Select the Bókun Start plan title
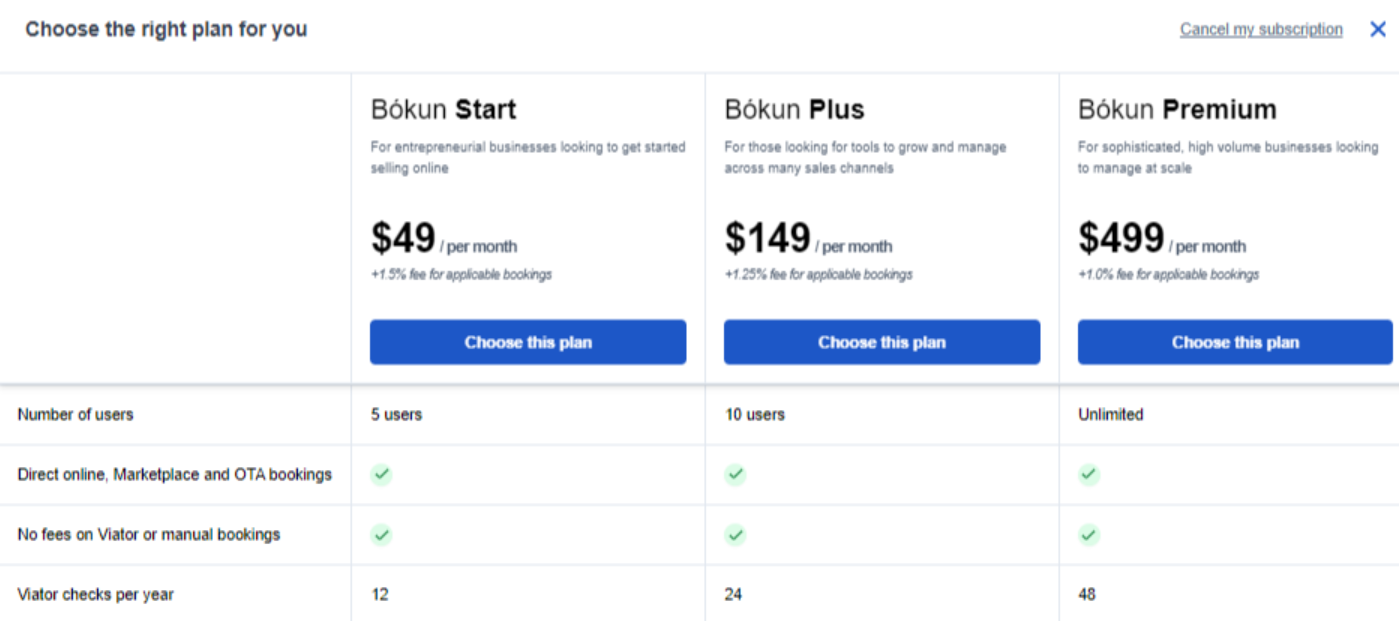 [x=443, y=109]
